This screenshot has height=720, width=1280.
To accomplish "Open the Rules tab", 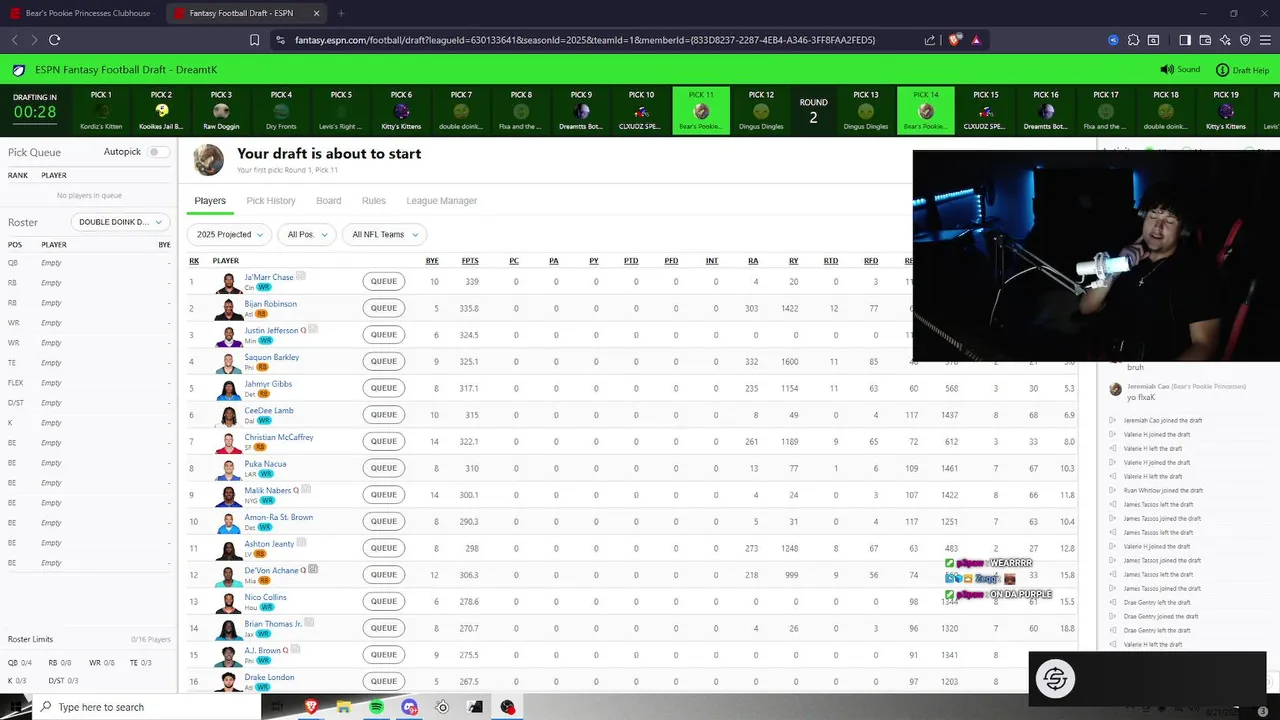I will pyautogui.click(x=374, y=201).
